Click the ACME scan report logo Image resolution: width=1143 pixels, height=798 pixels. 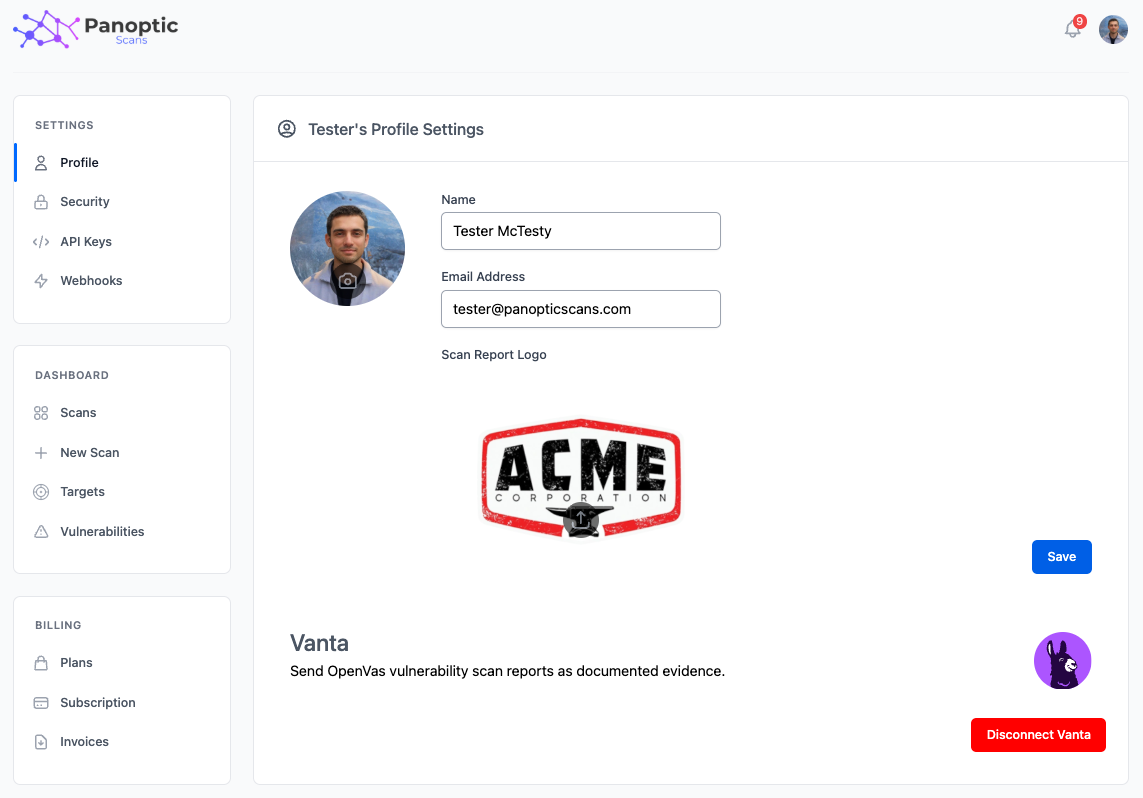point(581,478)
